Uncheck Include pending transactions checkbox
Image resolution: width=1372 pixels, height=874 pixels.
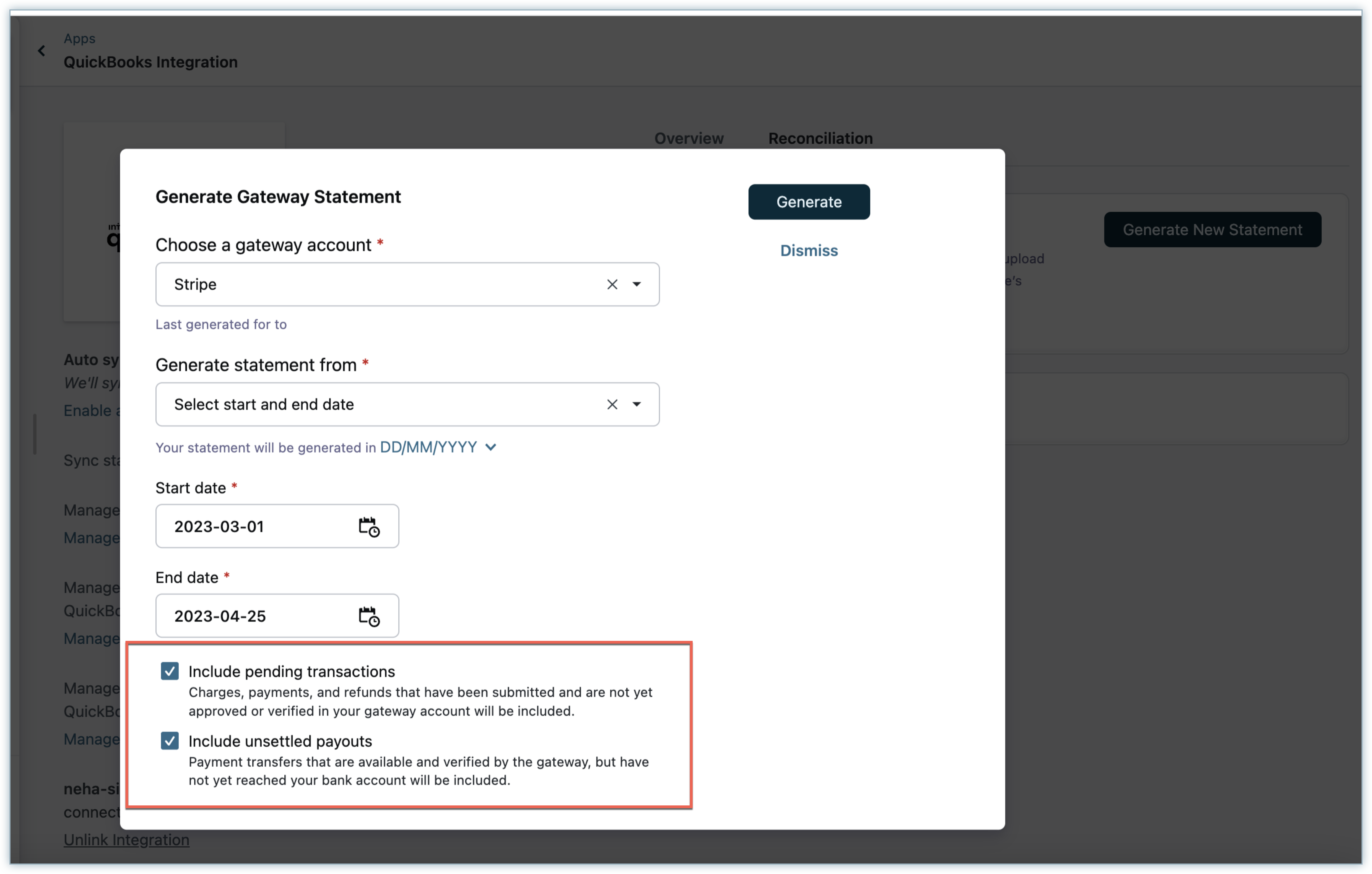(x=170, y=671)
